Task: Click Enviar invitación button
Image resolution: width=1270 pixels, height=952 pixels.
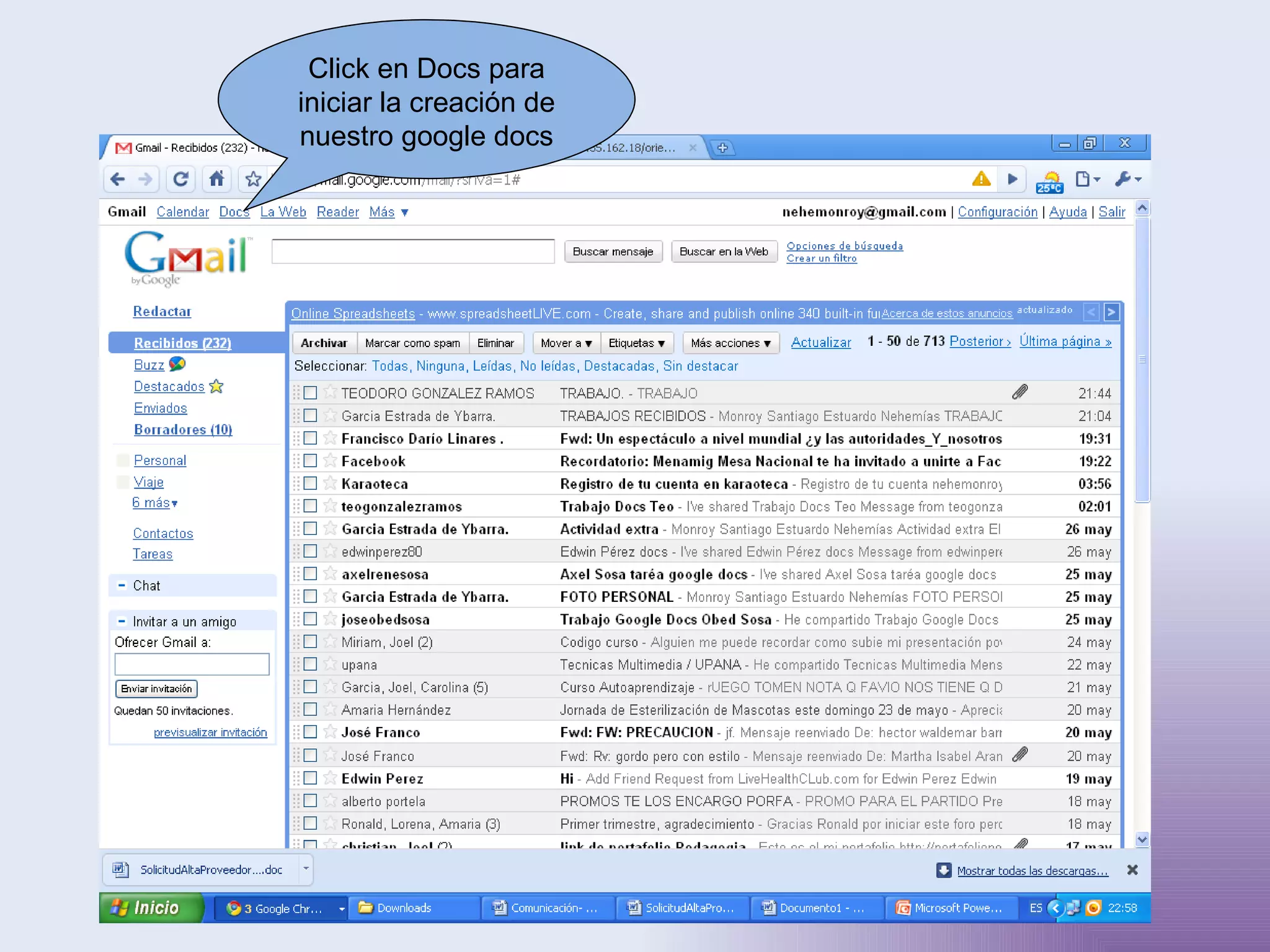Action: [x=156, y=689]
